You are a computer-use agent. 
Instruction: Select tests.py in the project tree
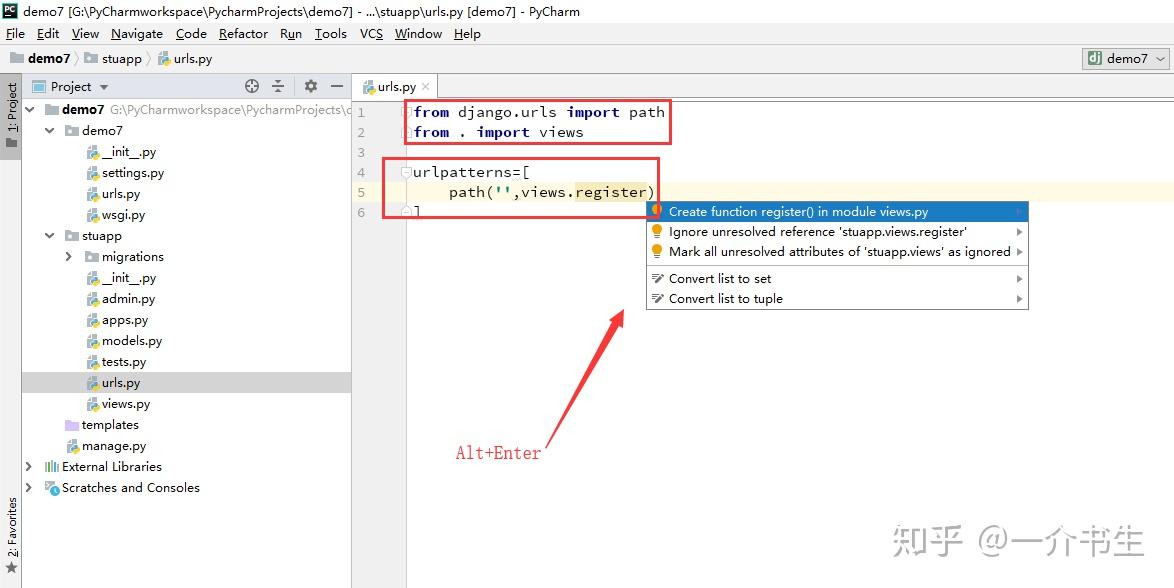[x=124, y=362]
